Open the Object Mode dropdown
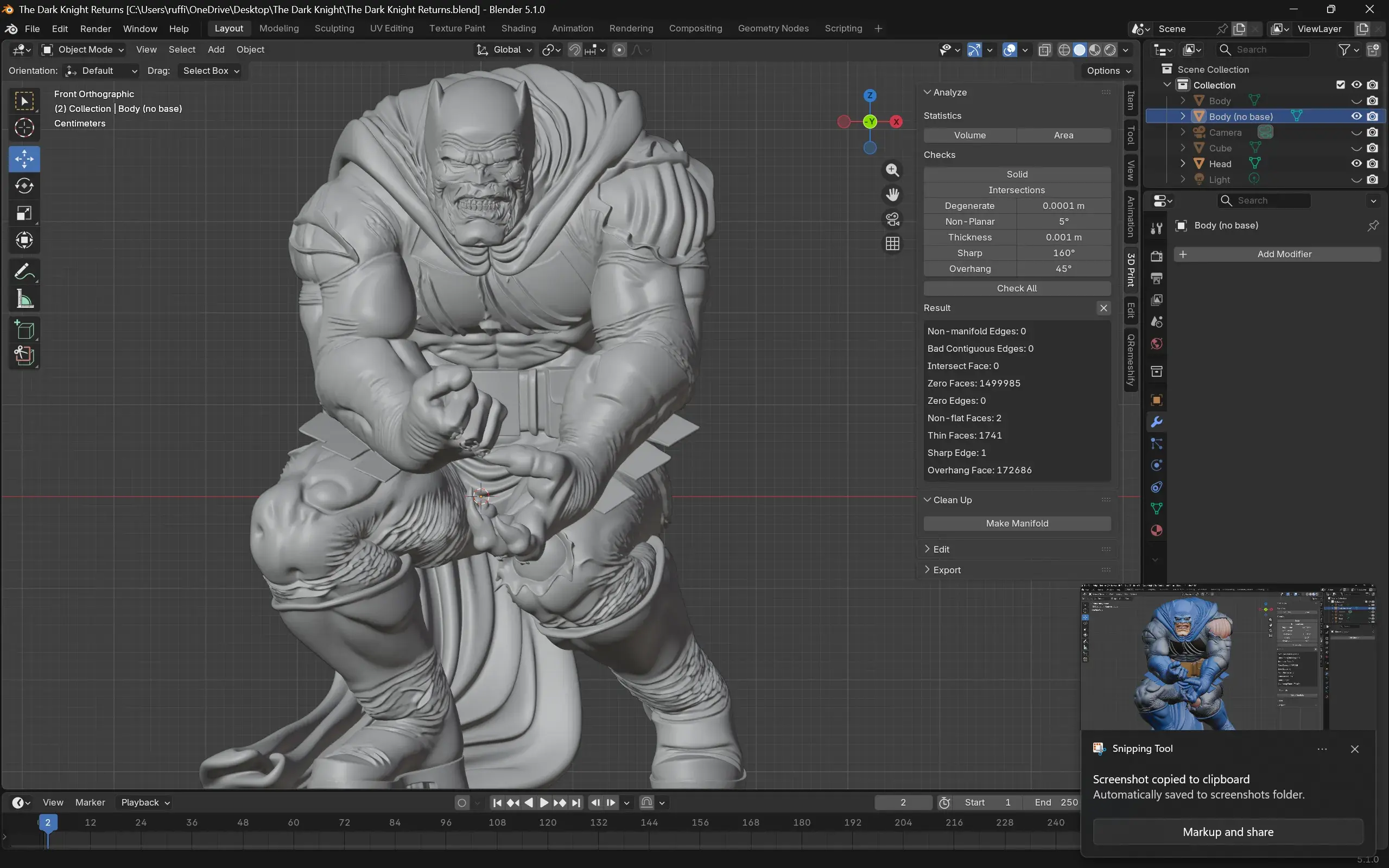 coord(83,50)
